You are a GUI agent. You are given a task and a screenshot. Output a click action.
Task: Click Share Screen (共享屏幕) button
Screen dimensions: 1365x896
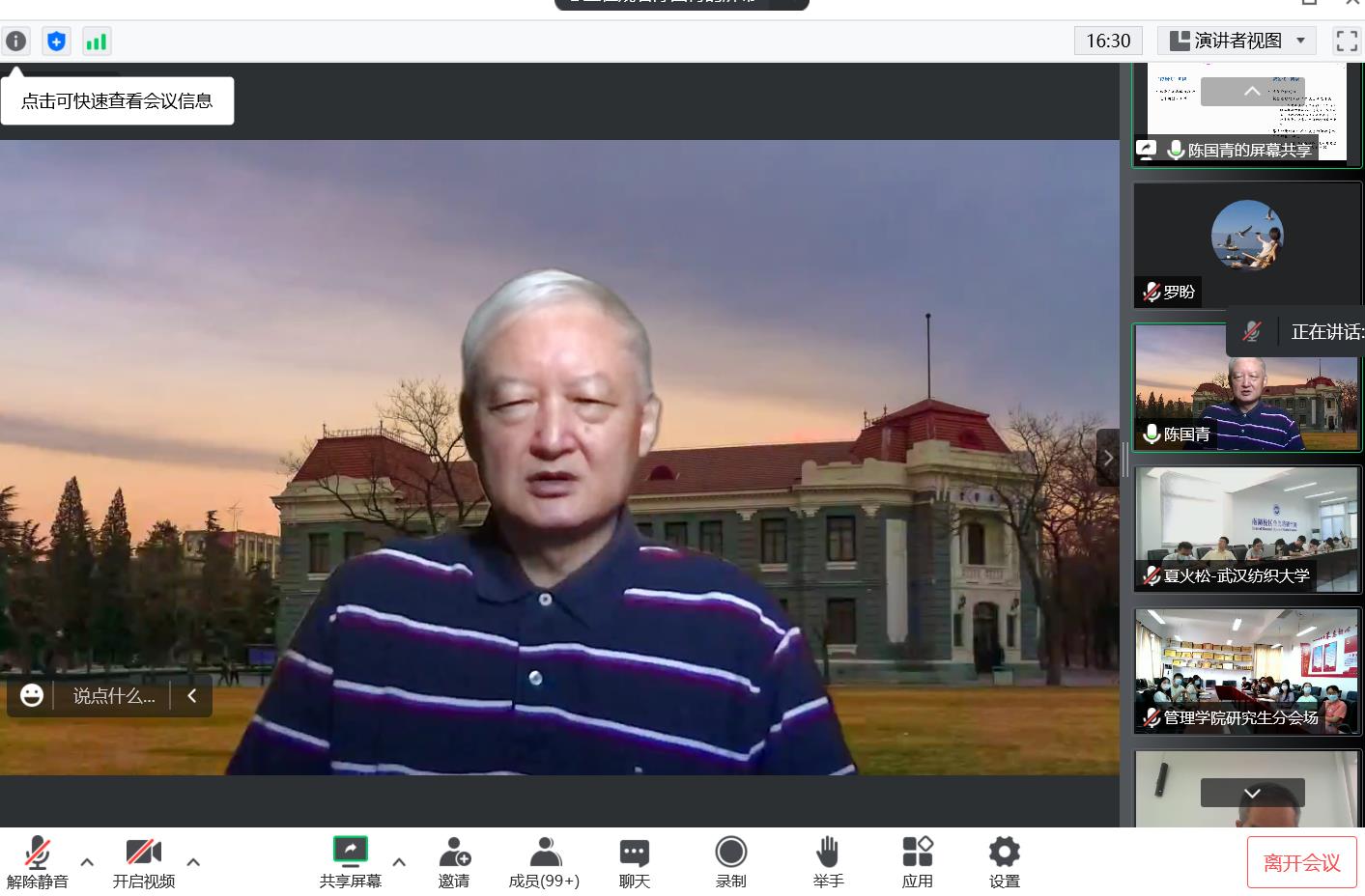point(351,861)
